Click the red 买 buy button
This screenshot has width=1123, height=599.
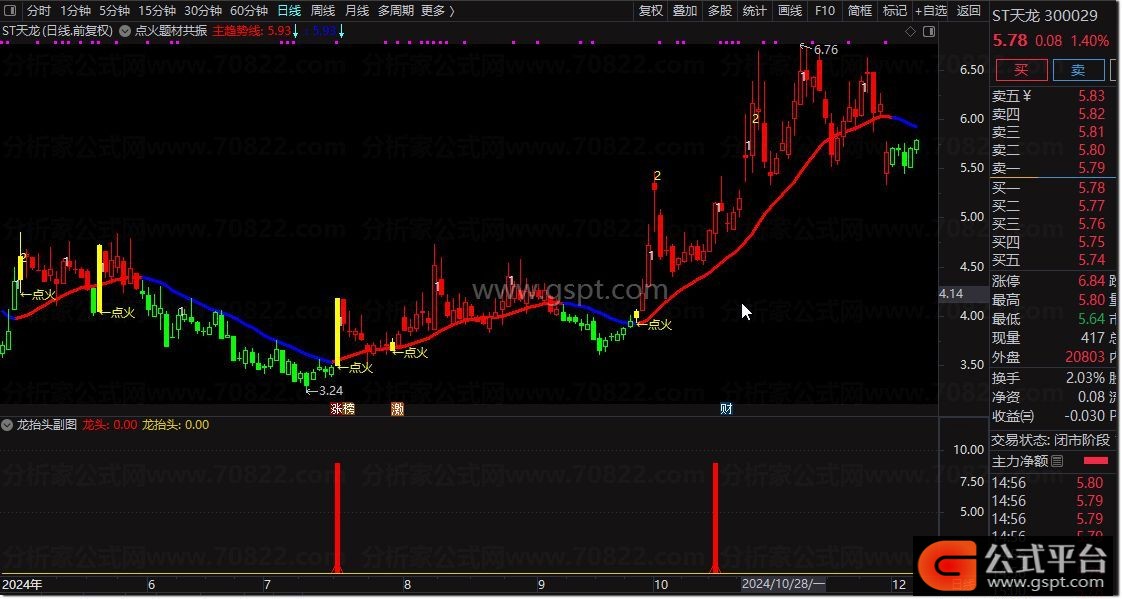tap(1021, 70)
